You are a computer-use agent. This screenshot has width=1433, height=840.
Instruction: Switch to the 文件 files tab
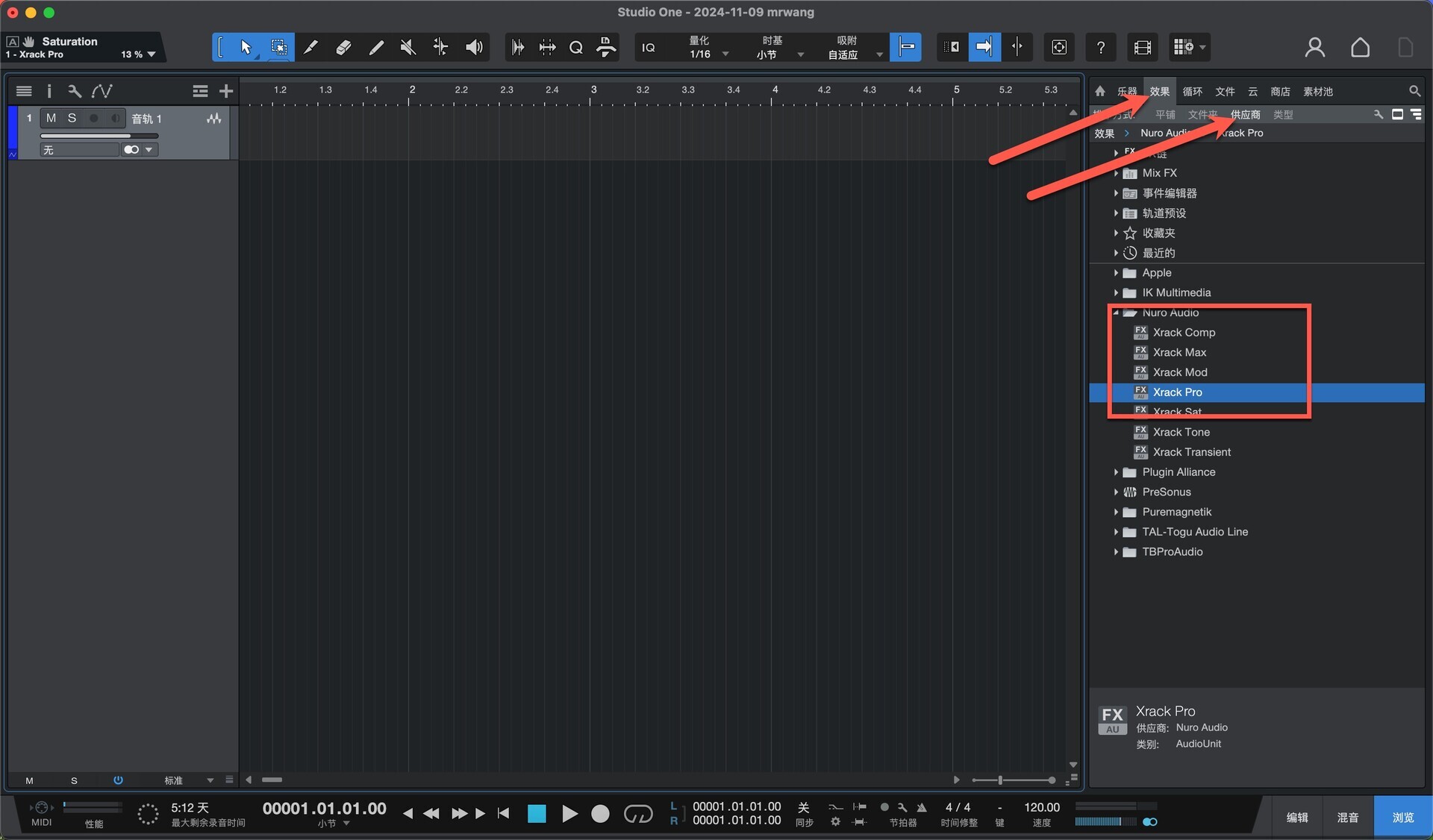point(1225,91)
